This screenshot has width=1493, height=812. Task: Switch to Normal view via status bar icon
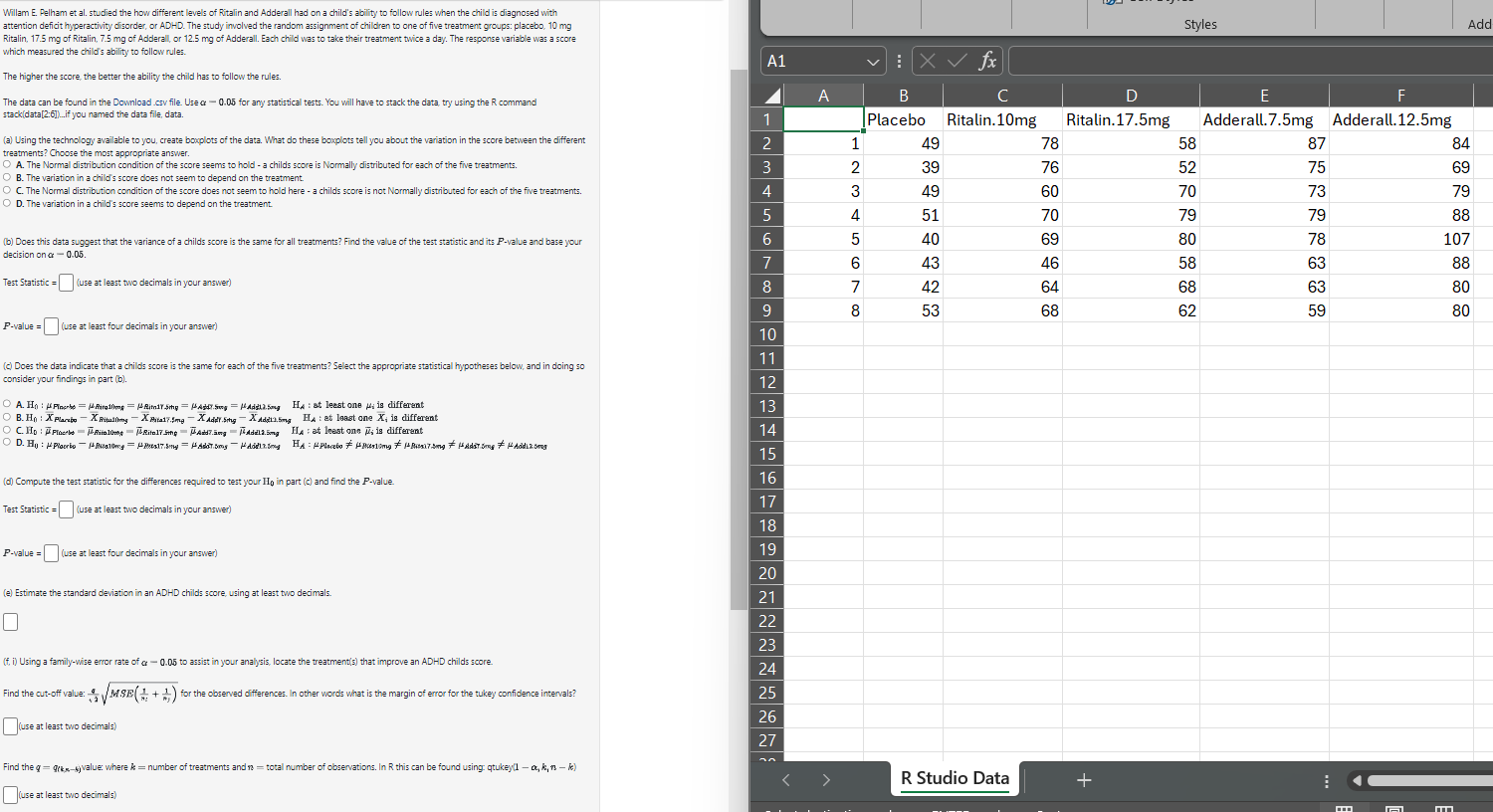click(x=1344, y=808)
